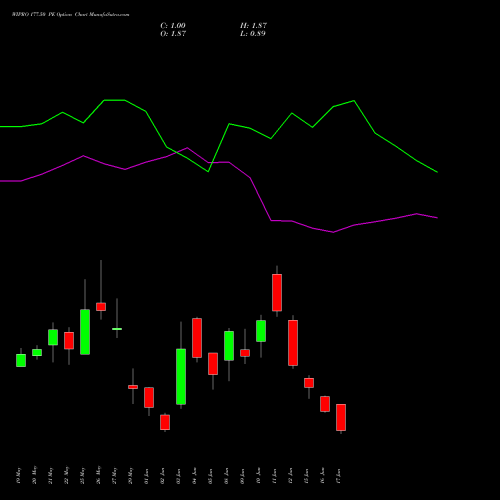Select the open value O: 1.87
500x500 pixels.
pyautogui.click(x=173, y=34)
